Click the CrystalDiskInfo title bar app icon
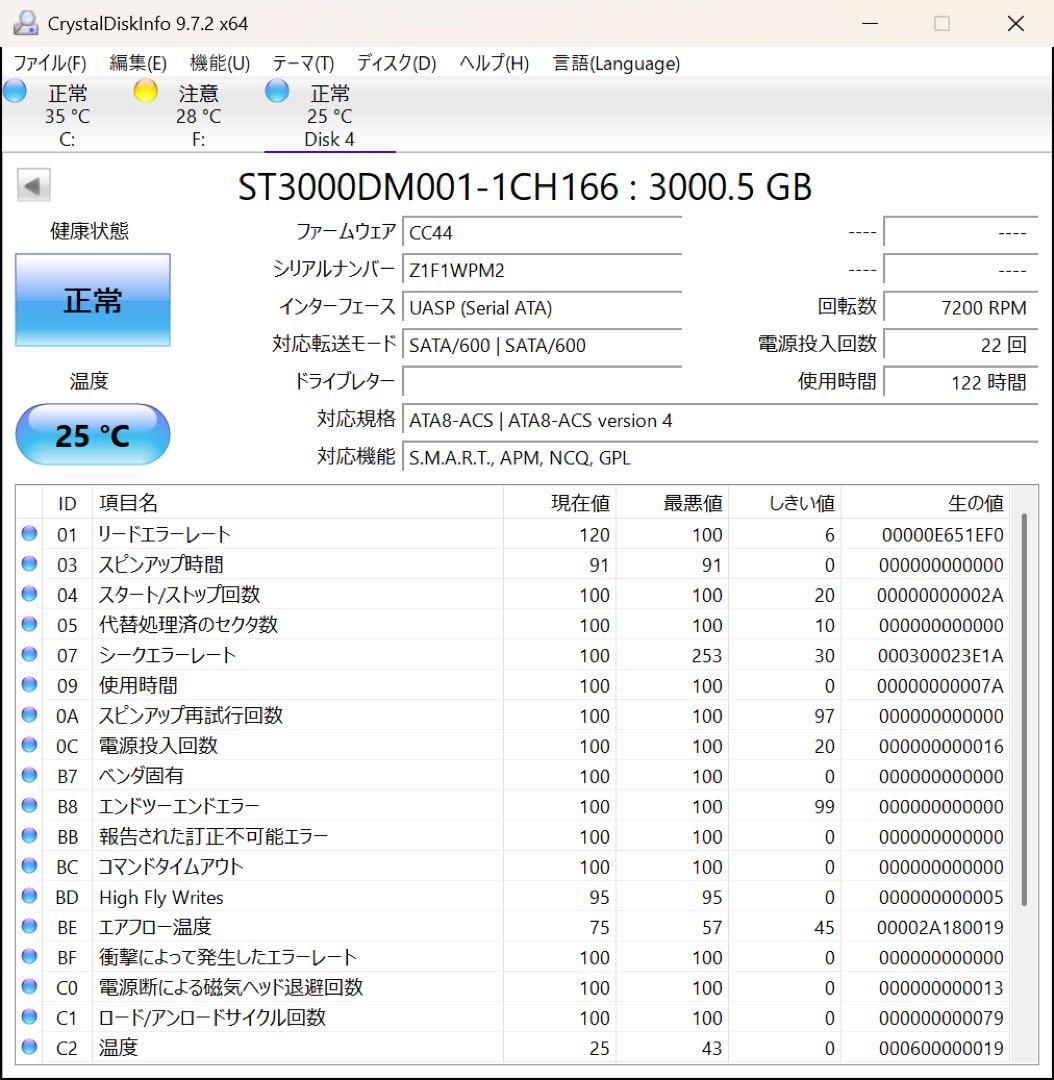Viewport: 1054px width, 1080px height. click(25, 23)
